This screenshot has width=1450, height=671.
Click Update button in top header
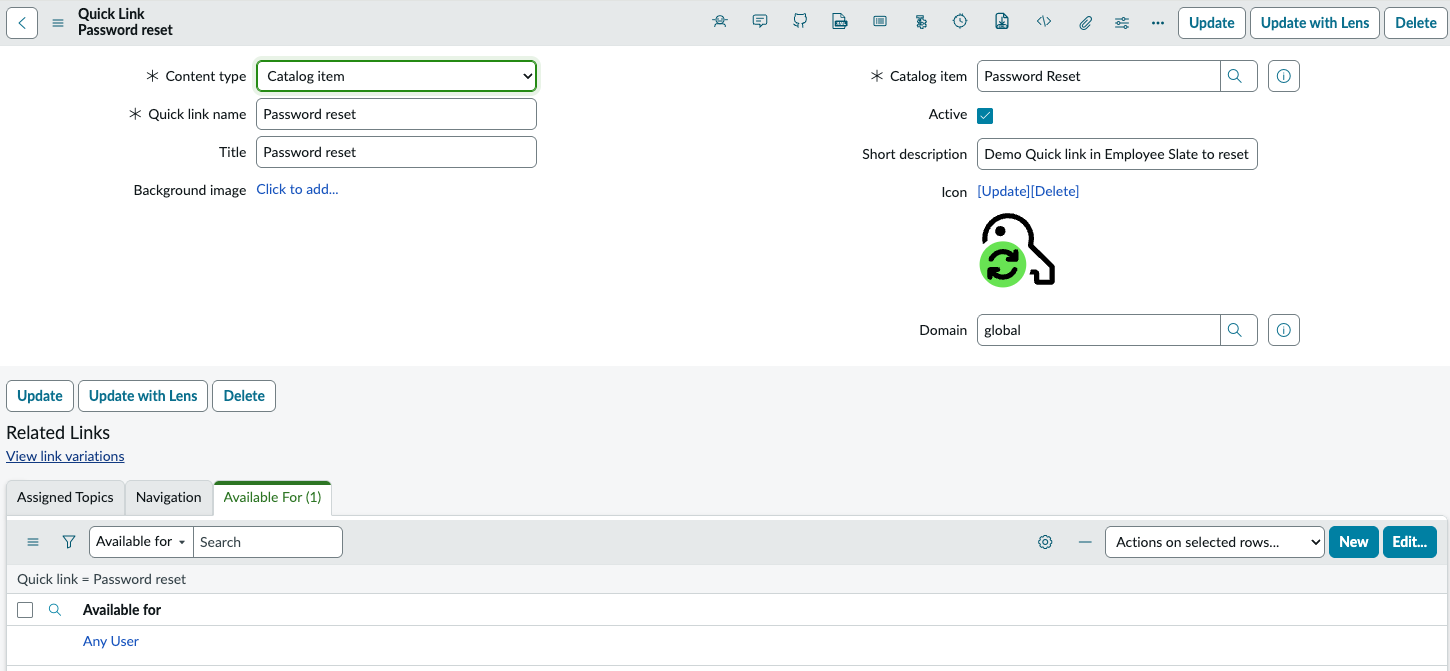click(x=1212, y=23)
